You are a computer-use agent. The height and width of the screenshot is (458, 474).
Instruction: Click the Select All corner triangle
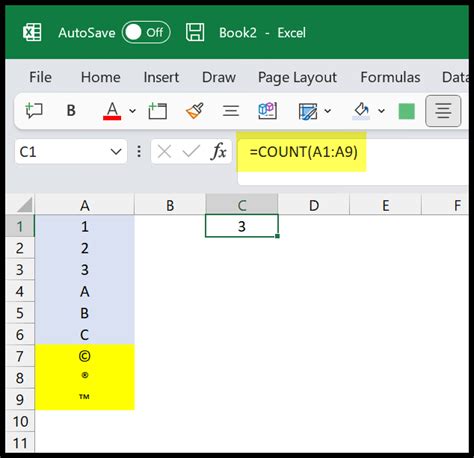24,204
